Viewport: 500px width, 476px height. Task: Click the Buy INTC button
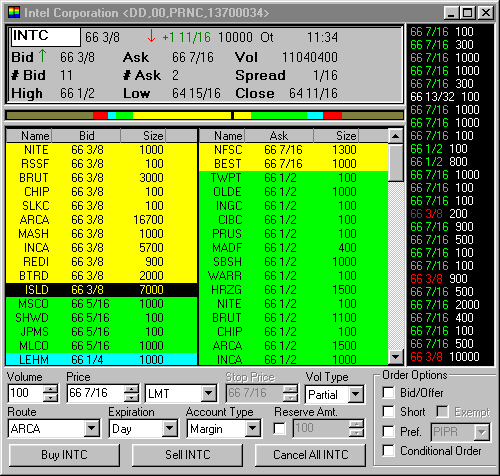(x=64, y=455)
